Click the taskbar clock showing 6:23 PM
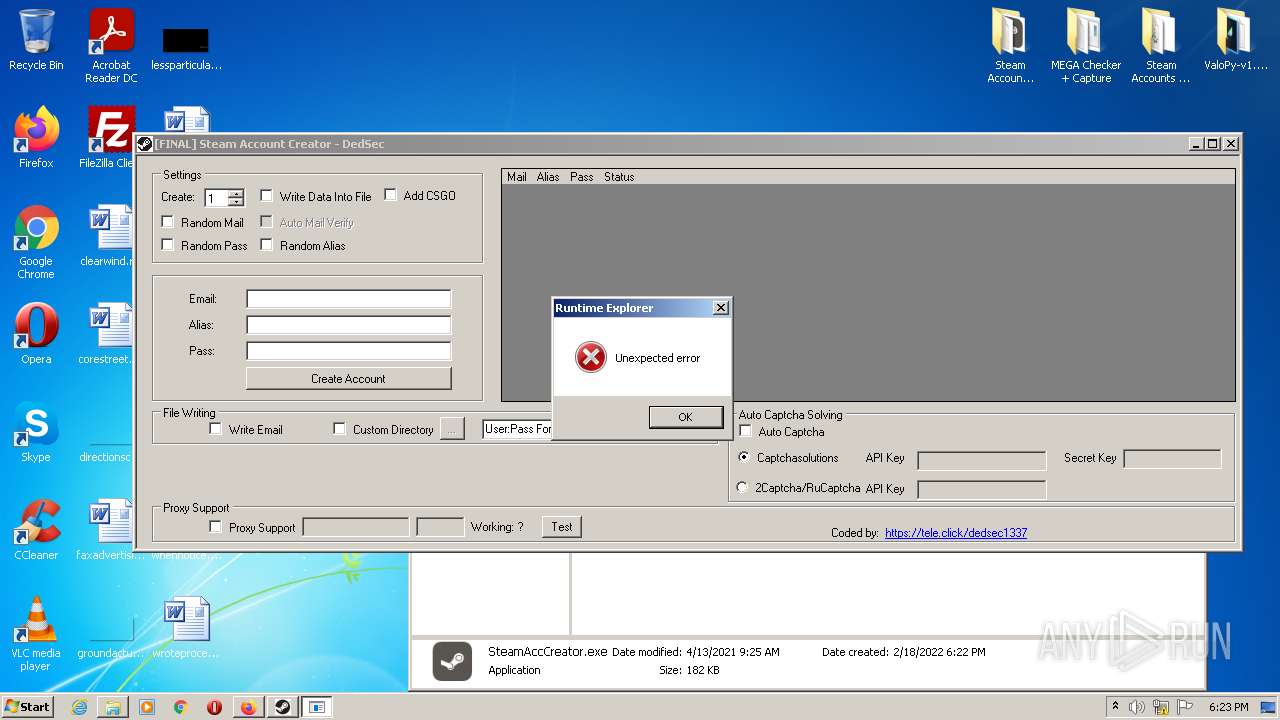 (x=1228, y=707)
